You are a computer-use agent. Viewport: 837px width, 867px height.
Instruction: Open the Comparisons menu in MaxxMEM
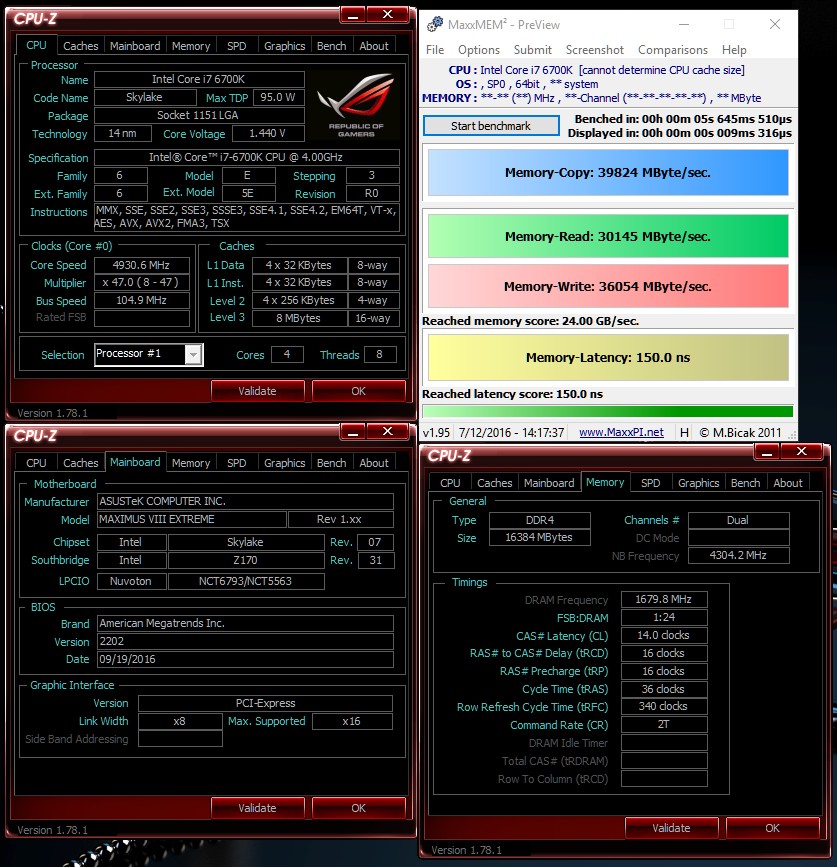coord(672,50)
